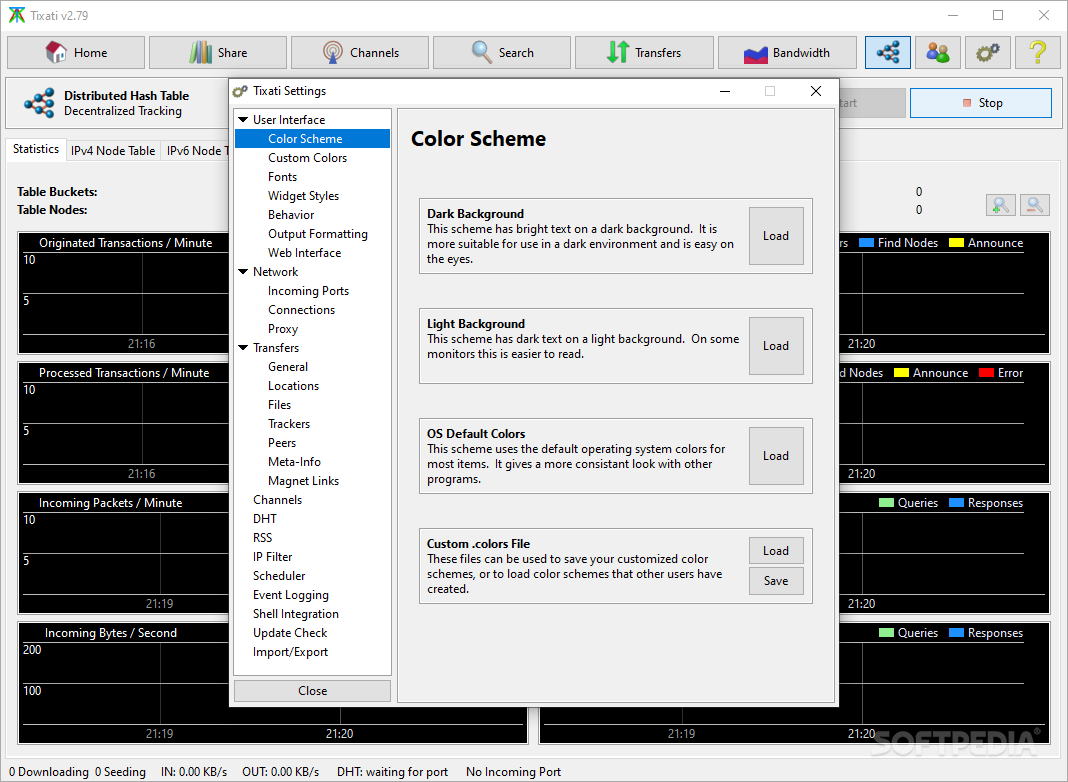Image resolution: width=1068 pixels, height=782 pixels.
Task: Switch to the IPv4 Node Table tab
Action: 113,151
